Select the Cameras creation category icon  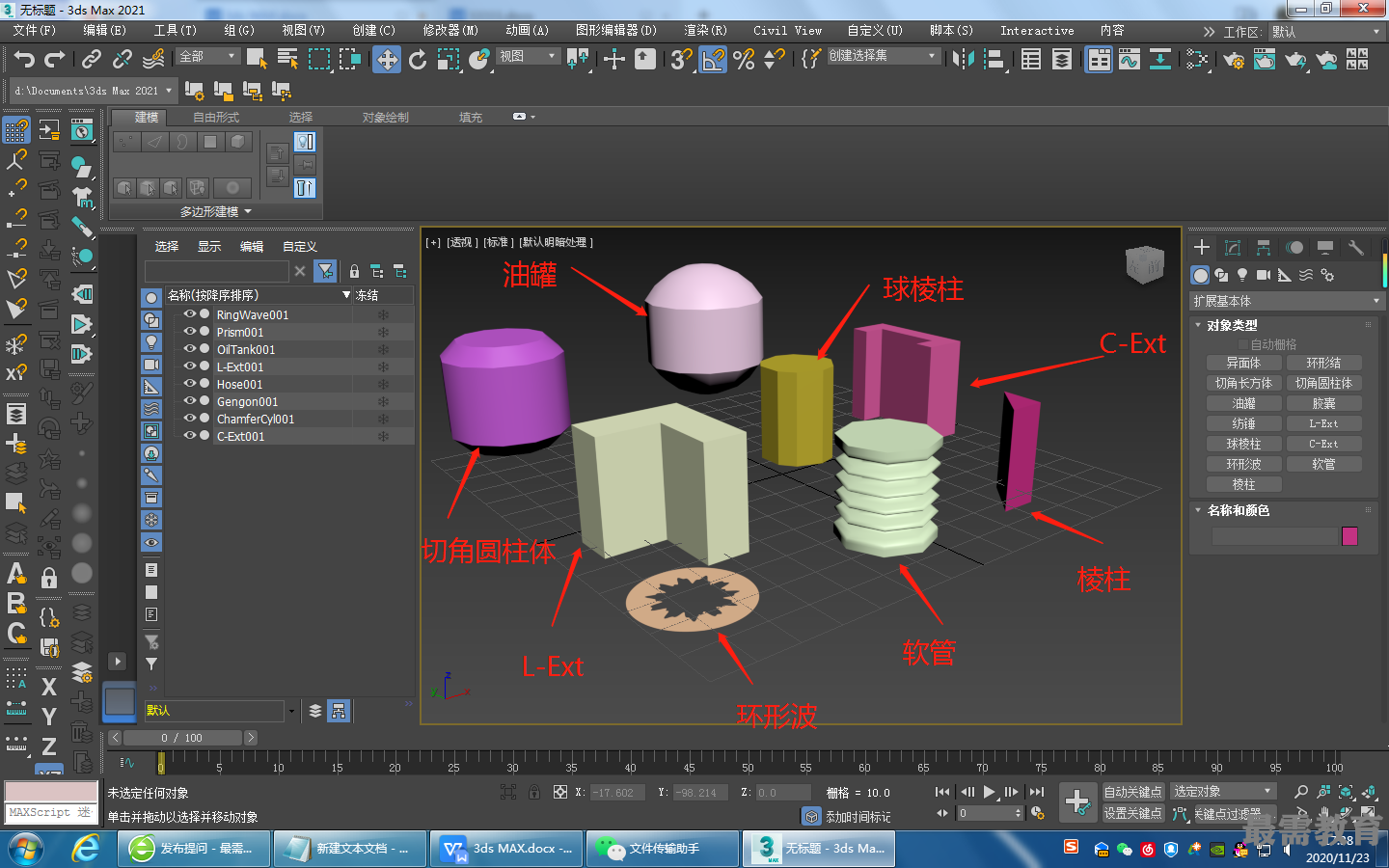(x=1264, y=275)
